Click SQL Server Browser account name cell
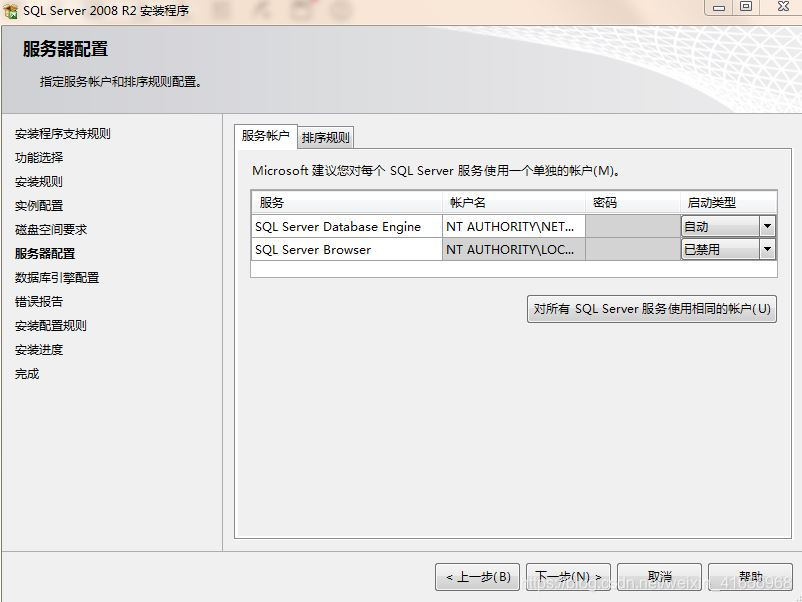This screenshot has width=802, height=602. coord(514,249)
